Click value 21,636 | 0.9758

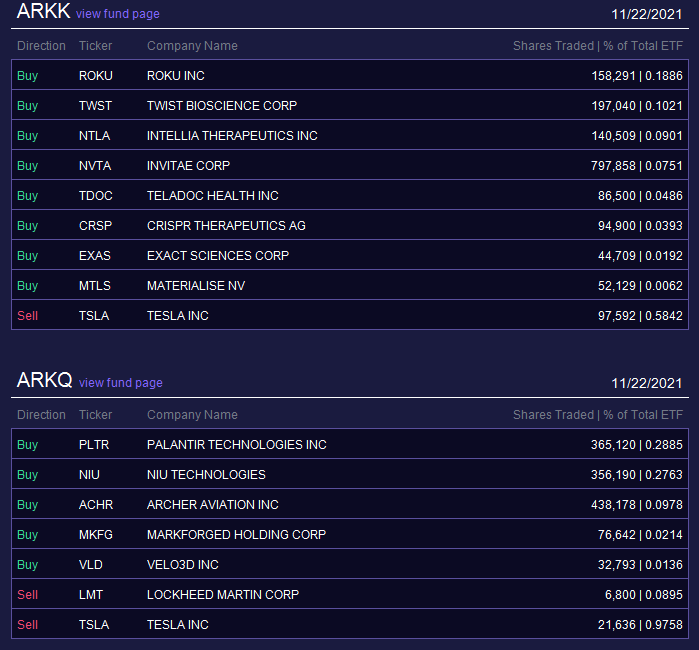[x=640, y=625]
